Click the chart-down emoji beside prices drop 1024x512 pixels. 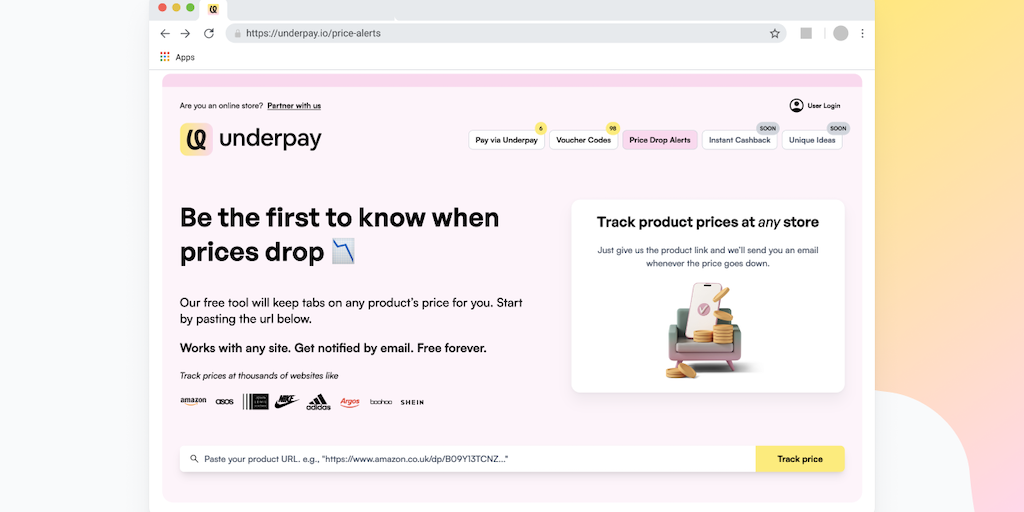click(343, 251)
